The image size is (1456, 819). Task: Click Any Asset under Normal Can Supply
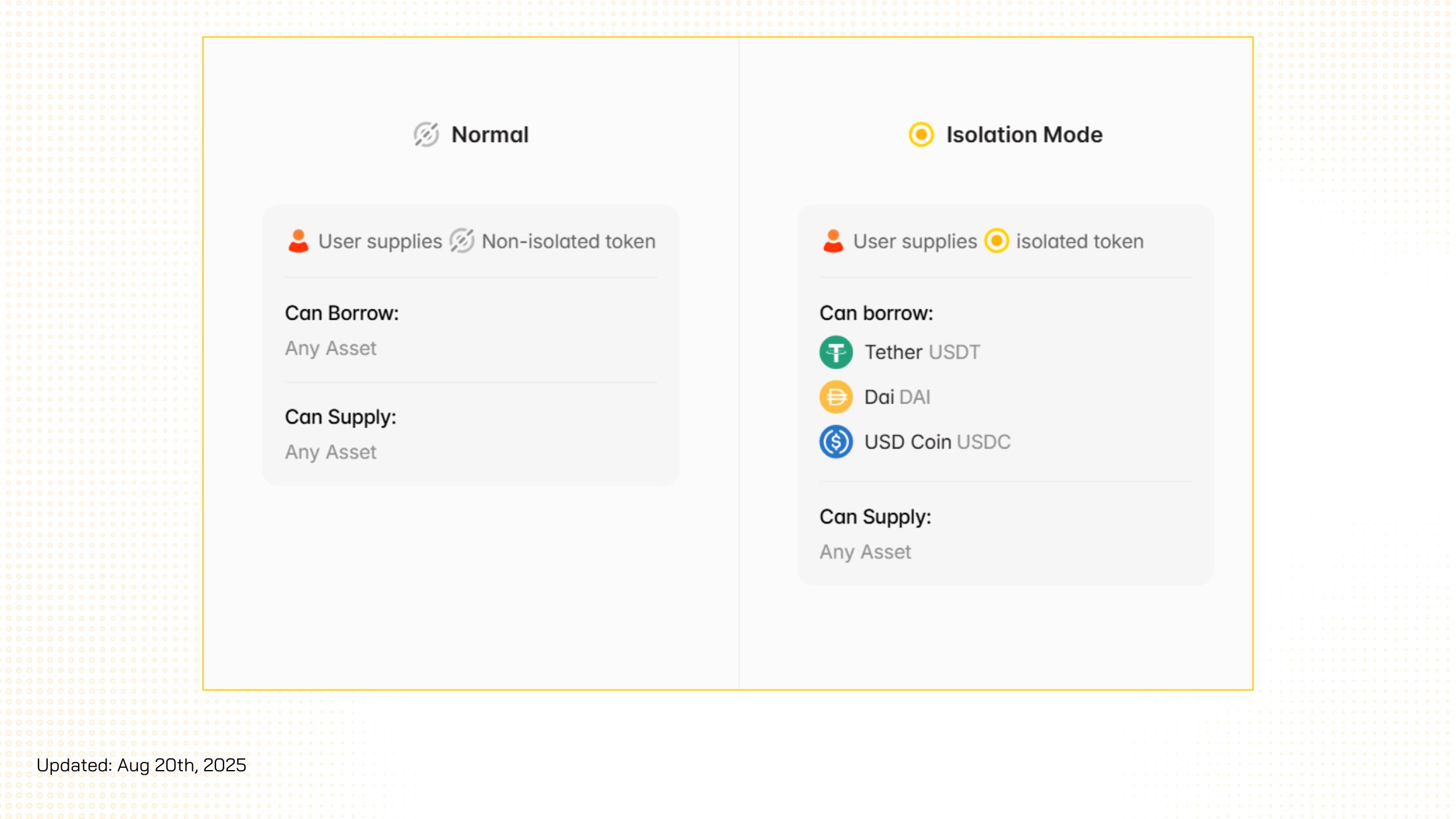[x=330, y=452]
